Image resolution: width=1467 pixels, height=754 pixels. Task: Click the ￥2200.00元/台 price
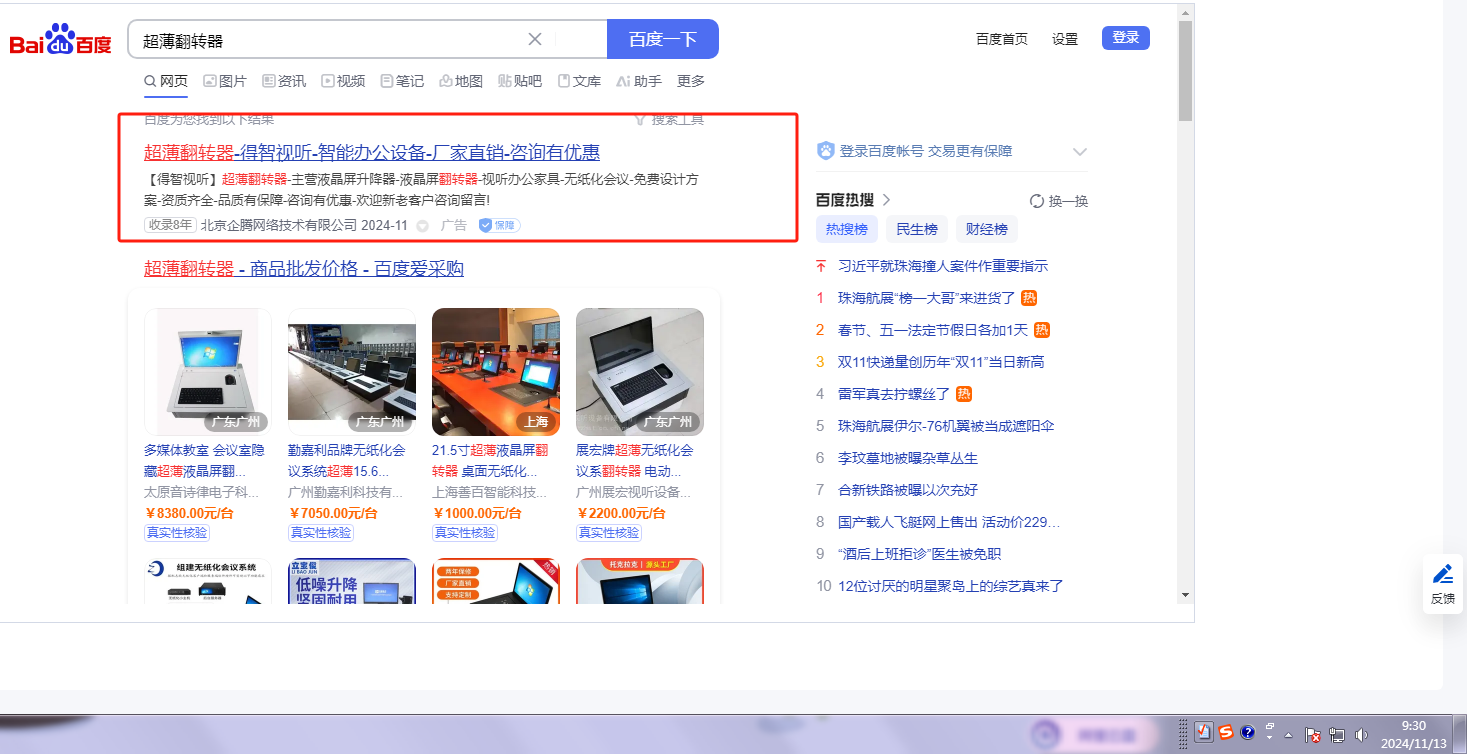(x=621, y=513)
